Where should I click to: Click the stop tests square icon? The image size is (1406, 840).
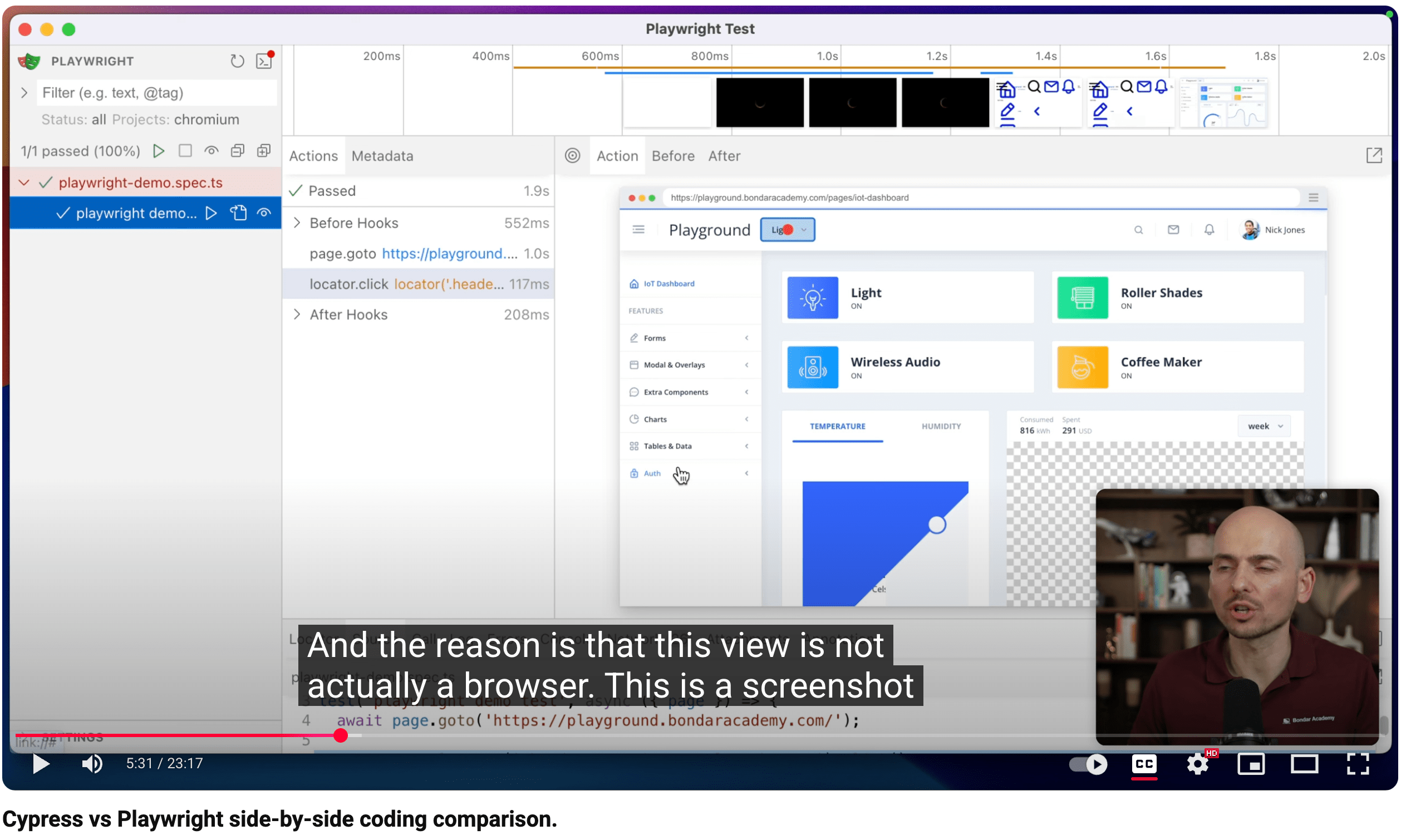185,151
